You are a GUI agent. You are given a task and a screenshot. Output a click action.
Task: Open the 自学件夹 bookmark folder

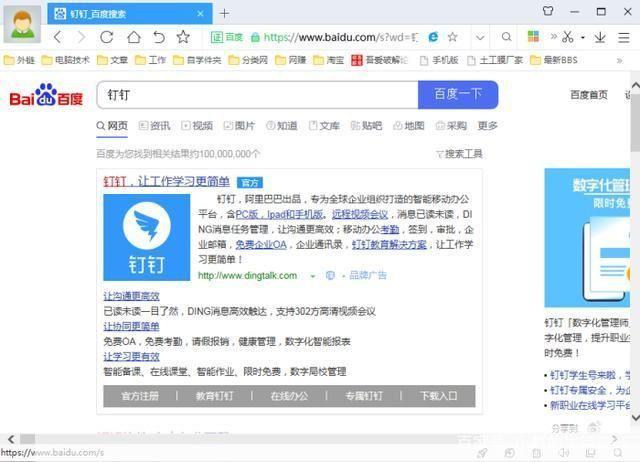(197, 60)
